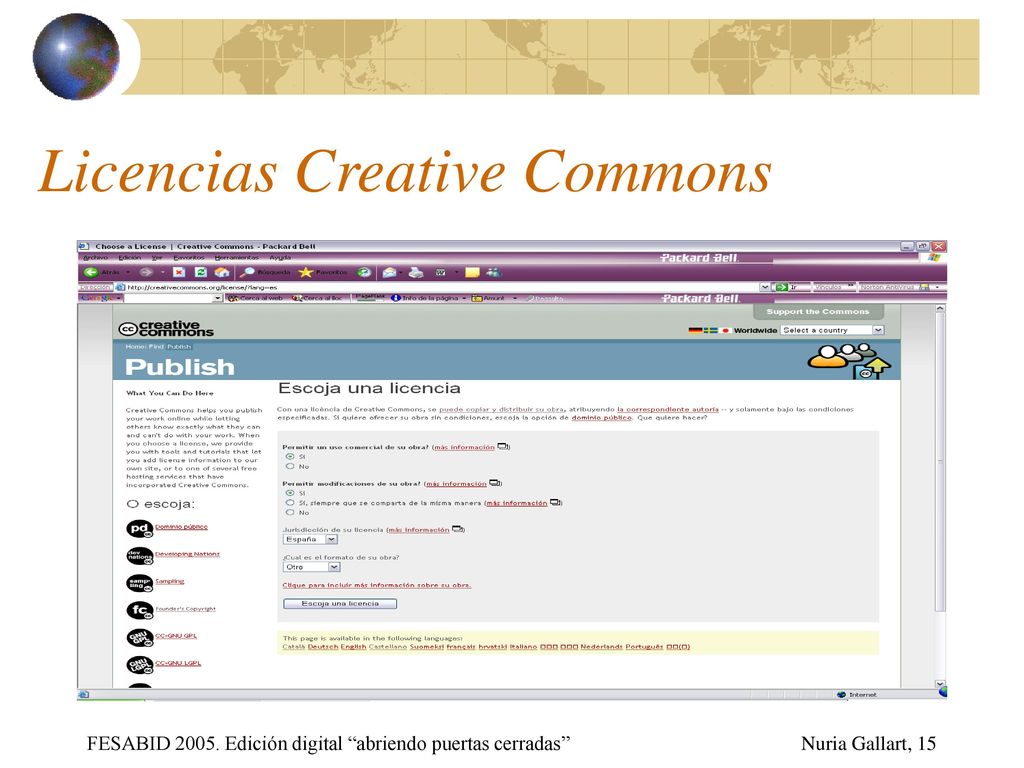
Task: Open the Herramientas menu
Action: 236,258
